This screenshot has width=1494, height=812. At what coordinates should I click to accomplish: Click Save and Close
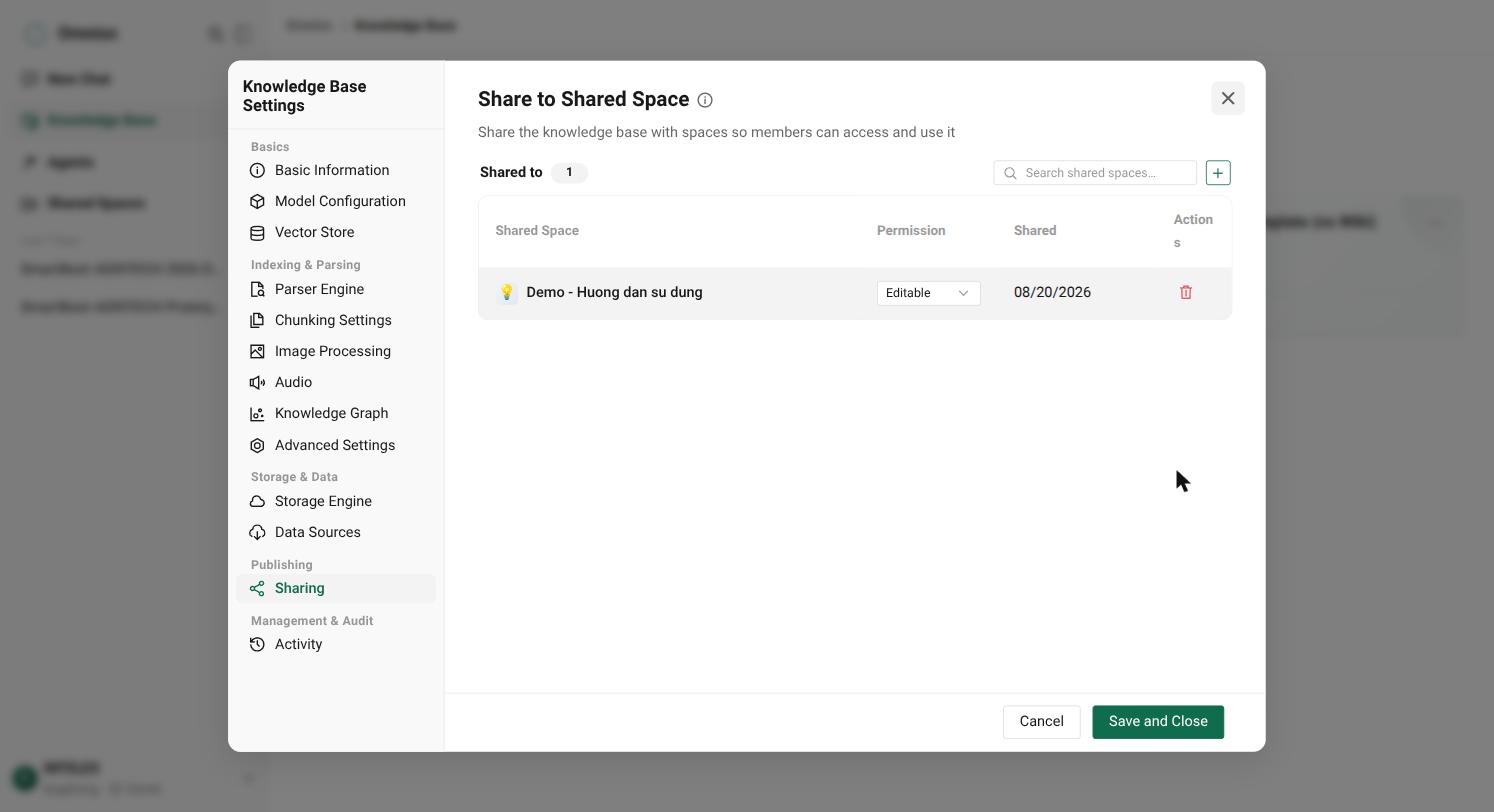point(1158,722)
